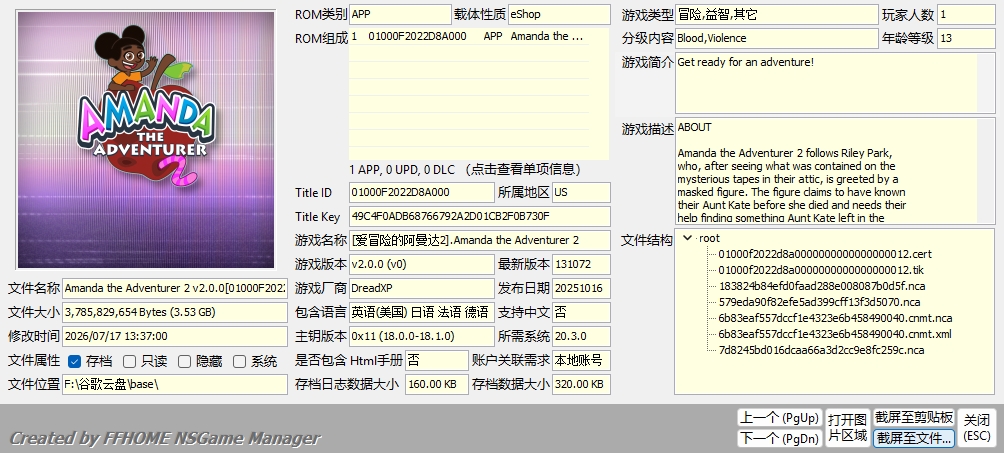Click the 上一个 (PgUp) button

[779, 418]
